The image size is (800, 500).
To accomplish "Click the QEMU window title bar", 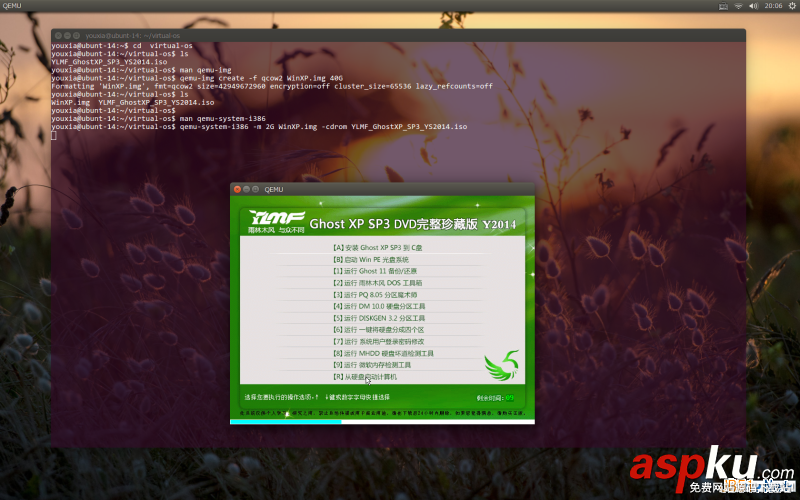I will coord(382,189).
